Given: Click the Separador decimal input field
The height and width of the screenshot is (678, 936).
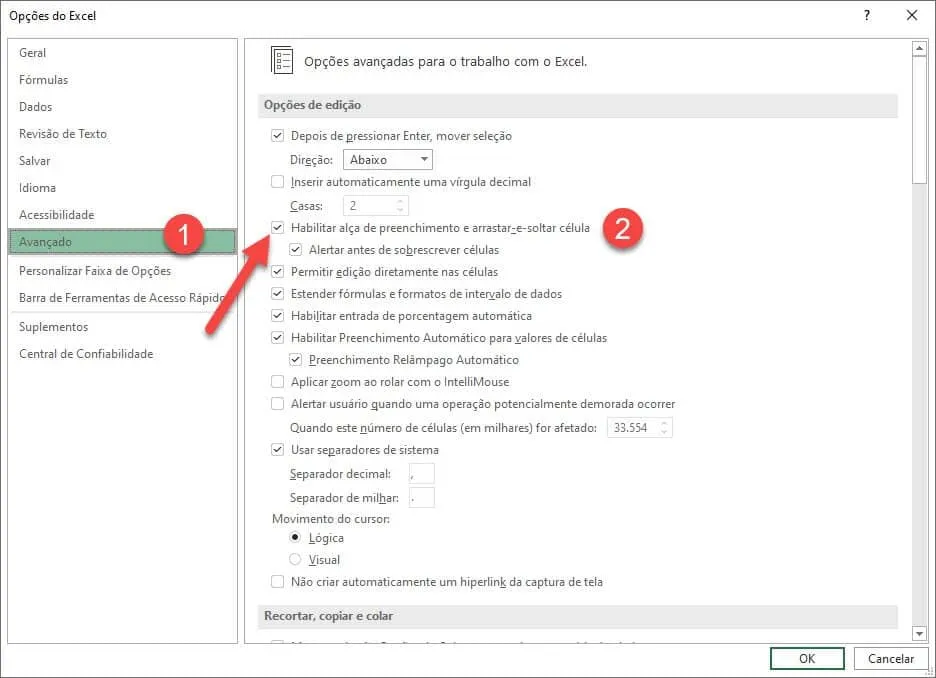Looking at the screenshot, I should pos(421,474).
